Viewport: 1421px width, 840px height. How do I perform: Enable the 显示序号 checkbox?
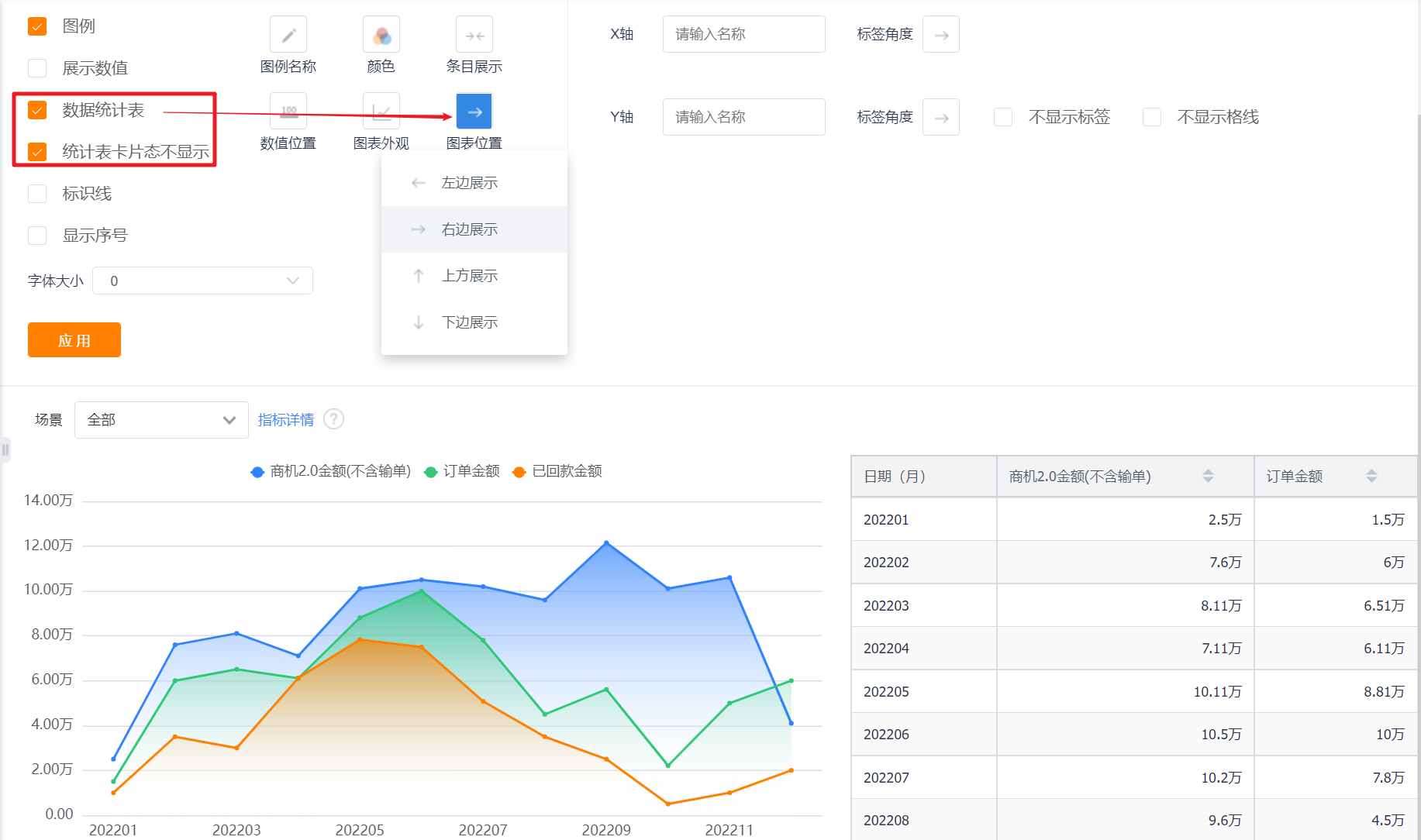pos(37,236)
